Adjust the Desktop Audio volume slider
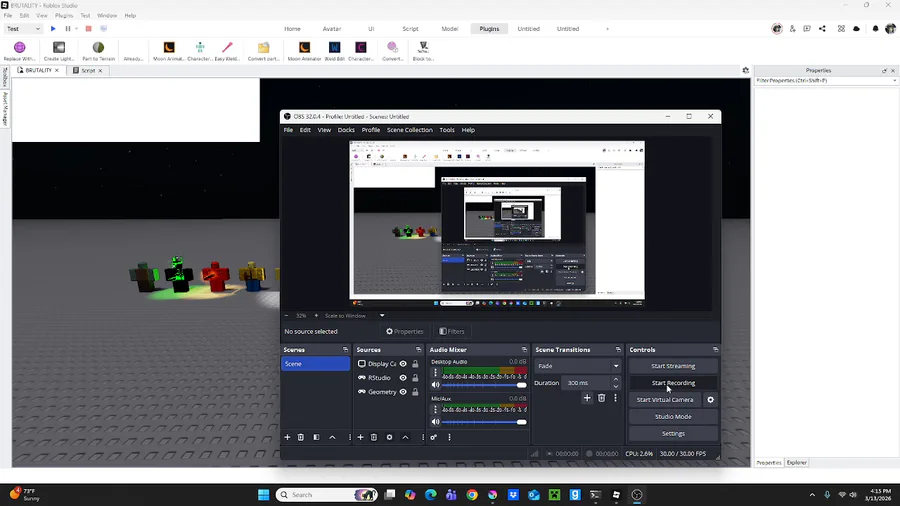 click(x=484, y=385)
